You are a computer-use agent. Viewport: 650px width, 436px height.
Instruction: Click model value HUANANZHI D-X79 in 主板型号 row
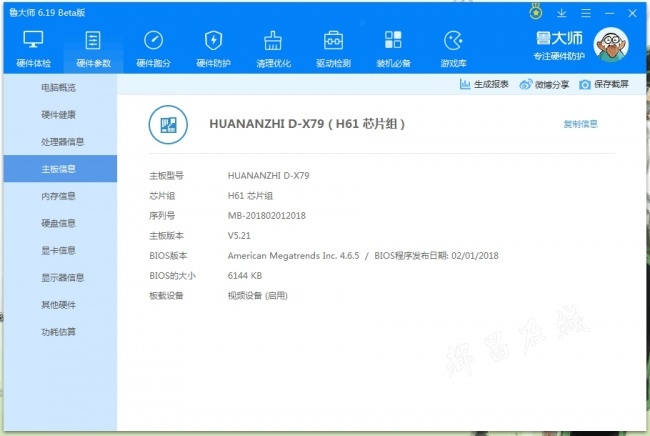pyautogui.click(x=268, y=176)
